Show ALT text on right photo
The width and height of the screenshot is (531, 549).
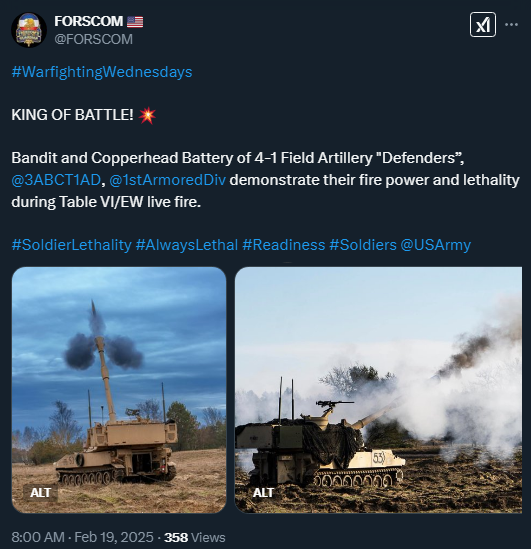263,493
